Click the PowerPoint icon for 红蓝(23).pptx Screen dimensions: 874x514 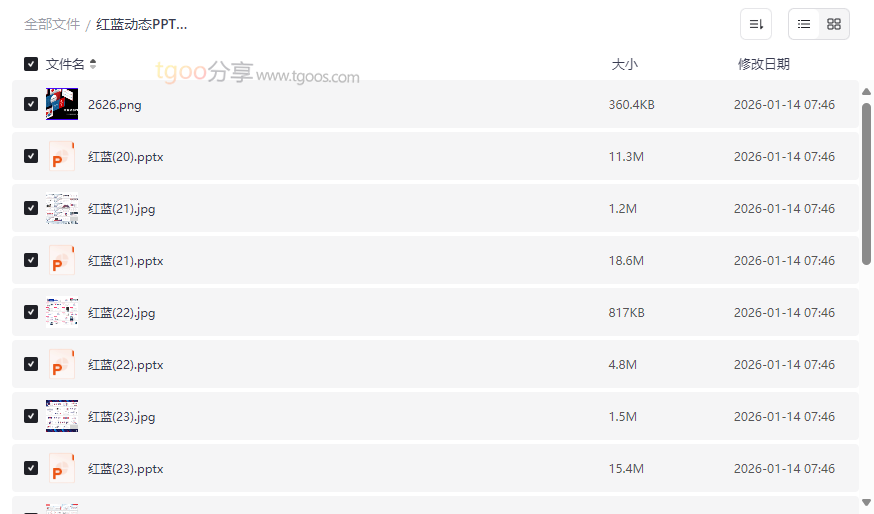click(62, 469)
